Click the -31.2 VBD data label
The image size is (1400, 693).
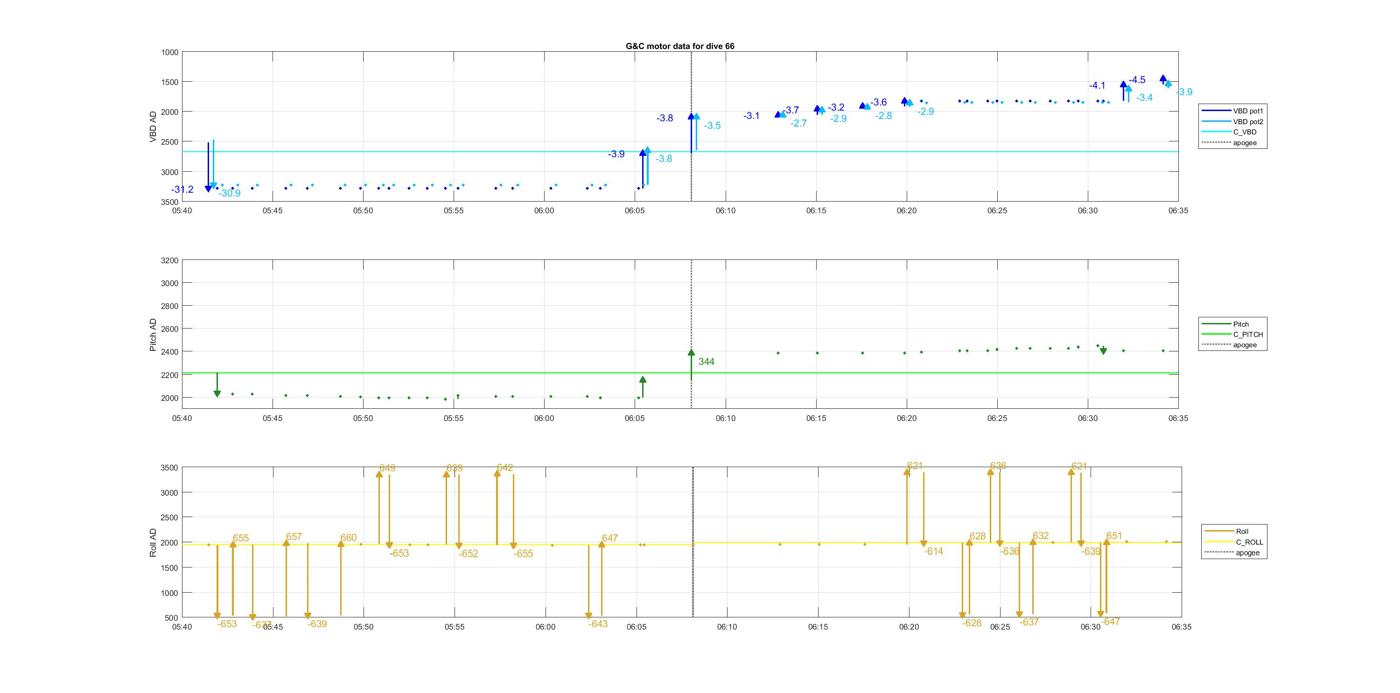coord(182,190)
